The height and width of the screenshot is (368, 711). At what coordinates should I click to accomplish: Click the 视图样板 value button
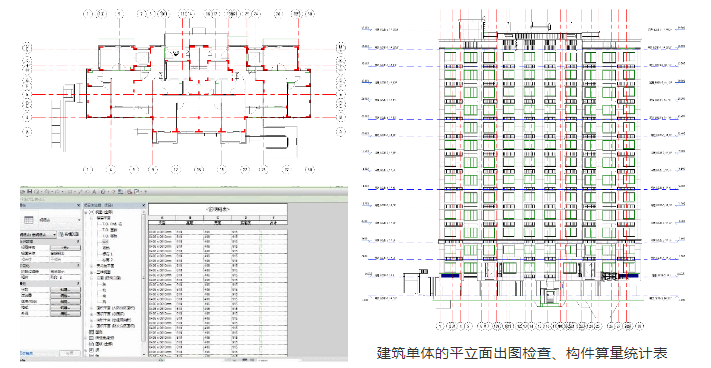(x=65, y=247)
